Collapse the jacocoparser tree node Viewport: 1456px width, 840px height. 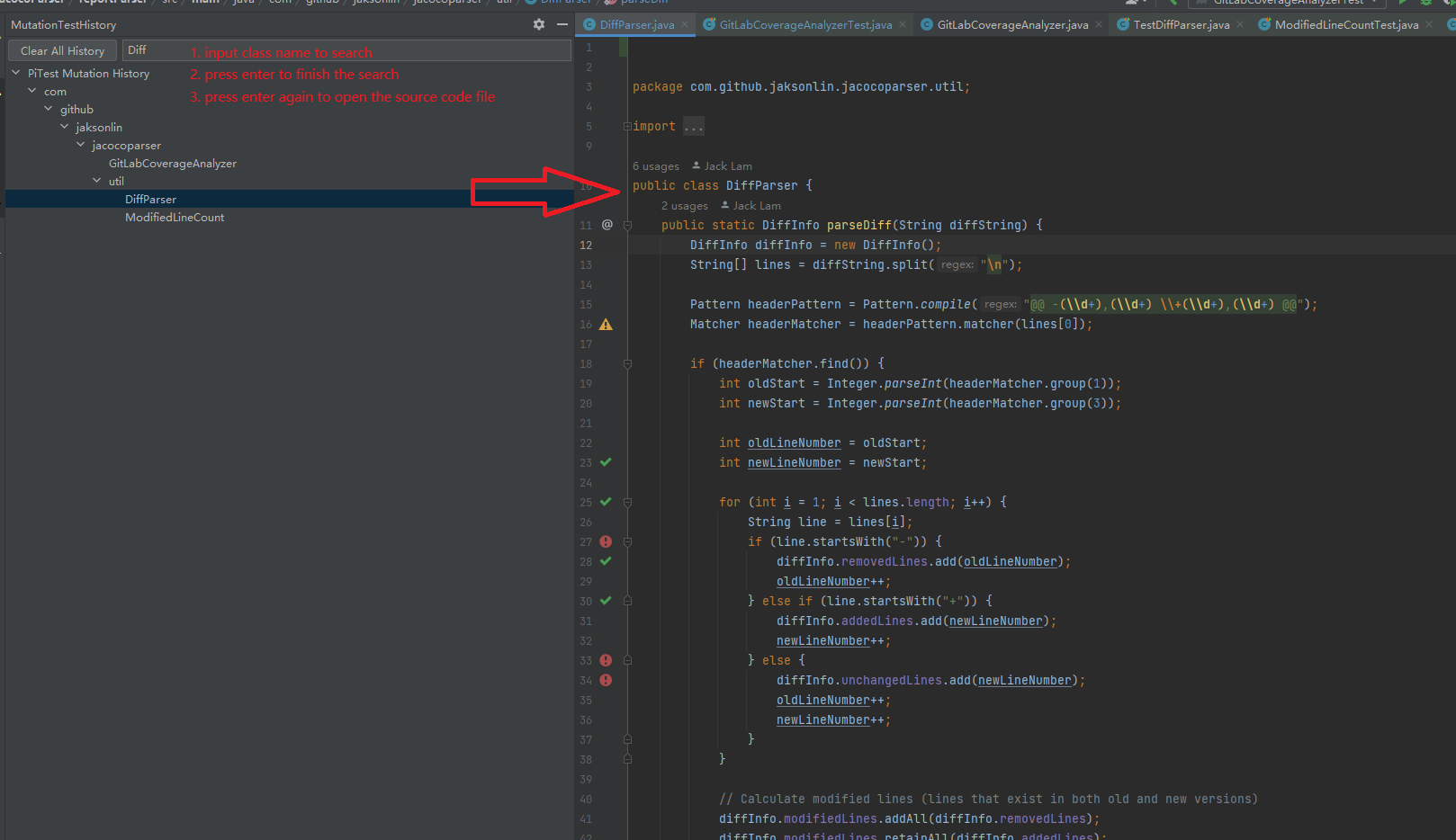pyautogui.click(x=81, y=145)
